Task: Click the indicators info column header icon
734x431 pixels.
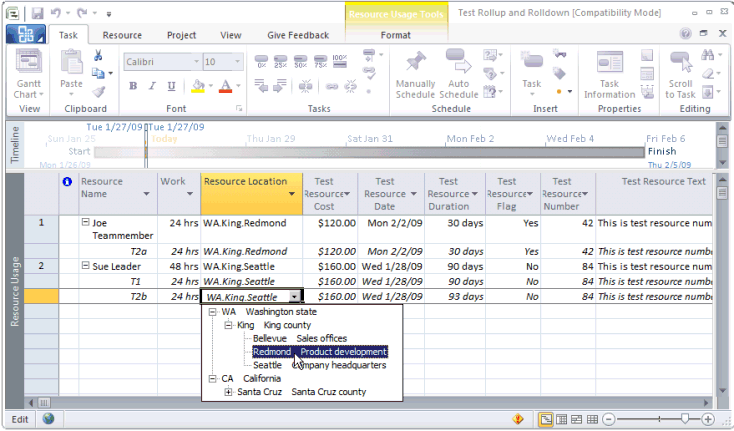Action: pyautogui.click(x=67, y=182)
